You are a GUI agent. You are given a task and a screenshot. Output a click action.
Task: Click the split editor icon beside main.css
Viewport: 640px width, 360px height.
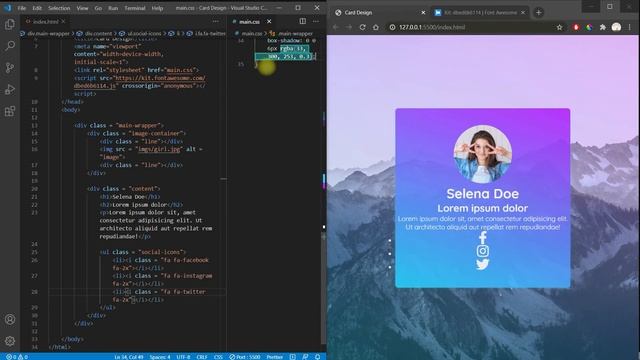click(302, 21)
